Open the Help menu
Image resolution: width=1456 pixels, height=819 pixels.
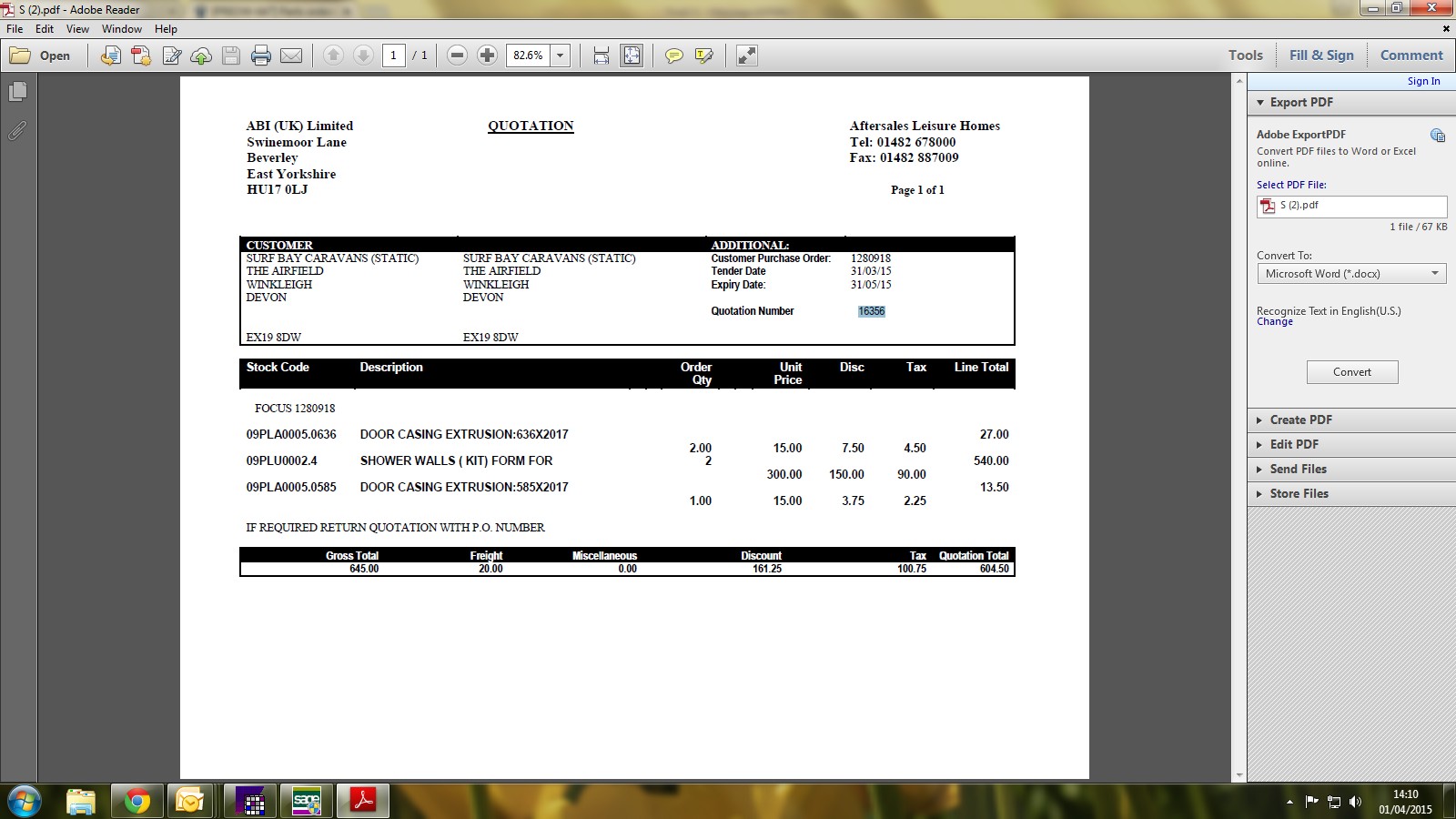tap(166, 29)
